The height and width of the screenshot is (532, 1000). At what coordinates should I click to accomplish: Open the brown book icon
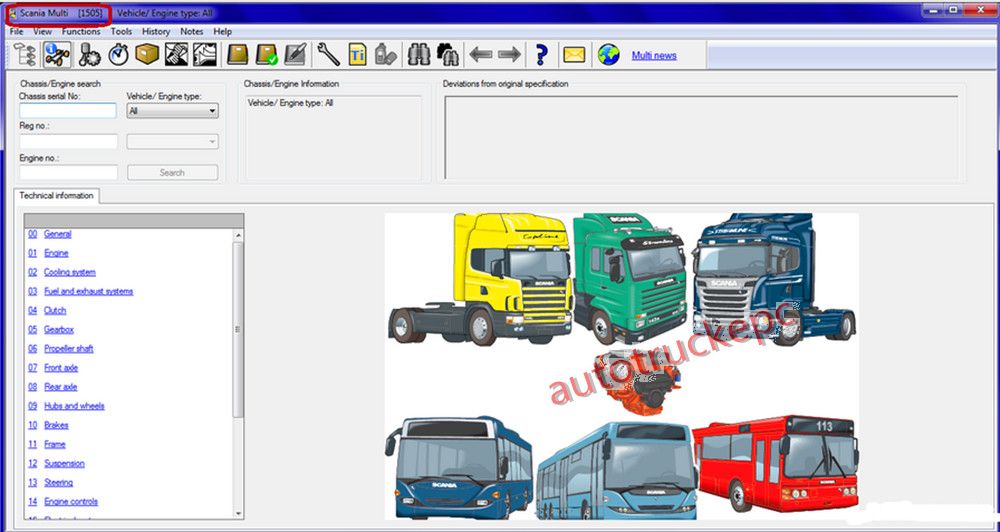point(238,55)
